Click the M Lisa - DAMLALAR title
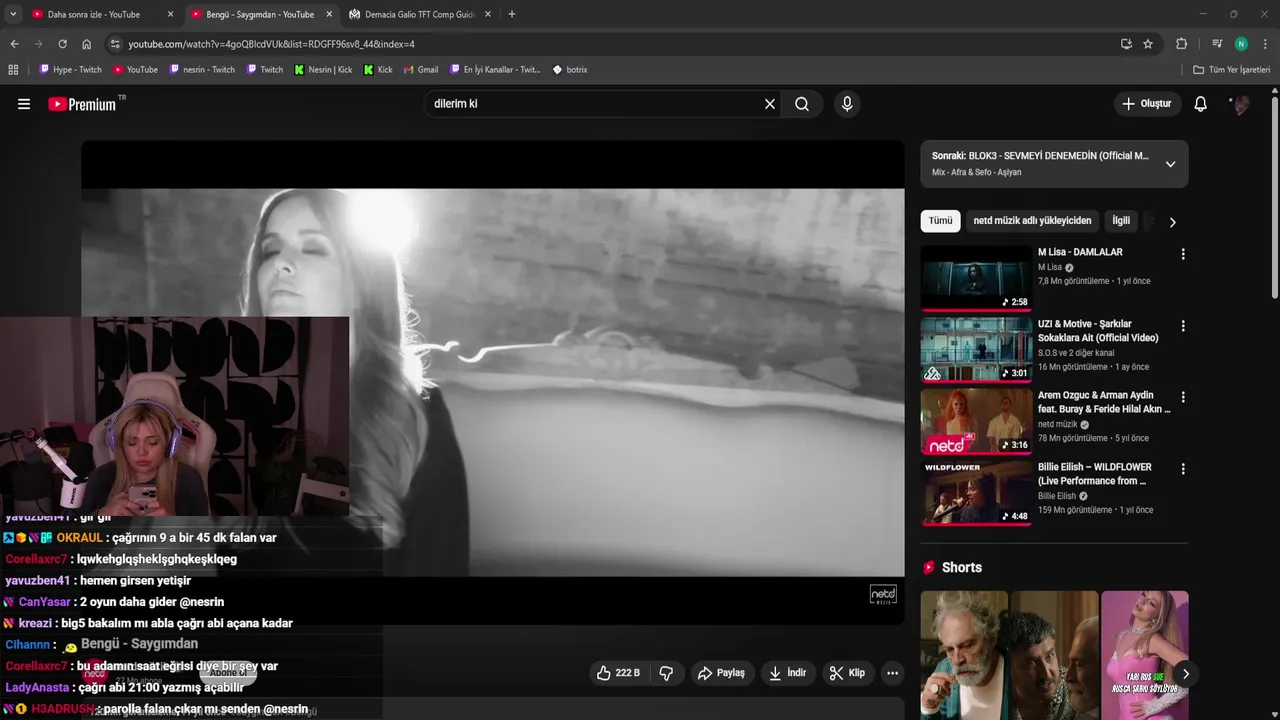Image resolution: width=1280 pixels, height=720 pixels. tap(1080, 252)
